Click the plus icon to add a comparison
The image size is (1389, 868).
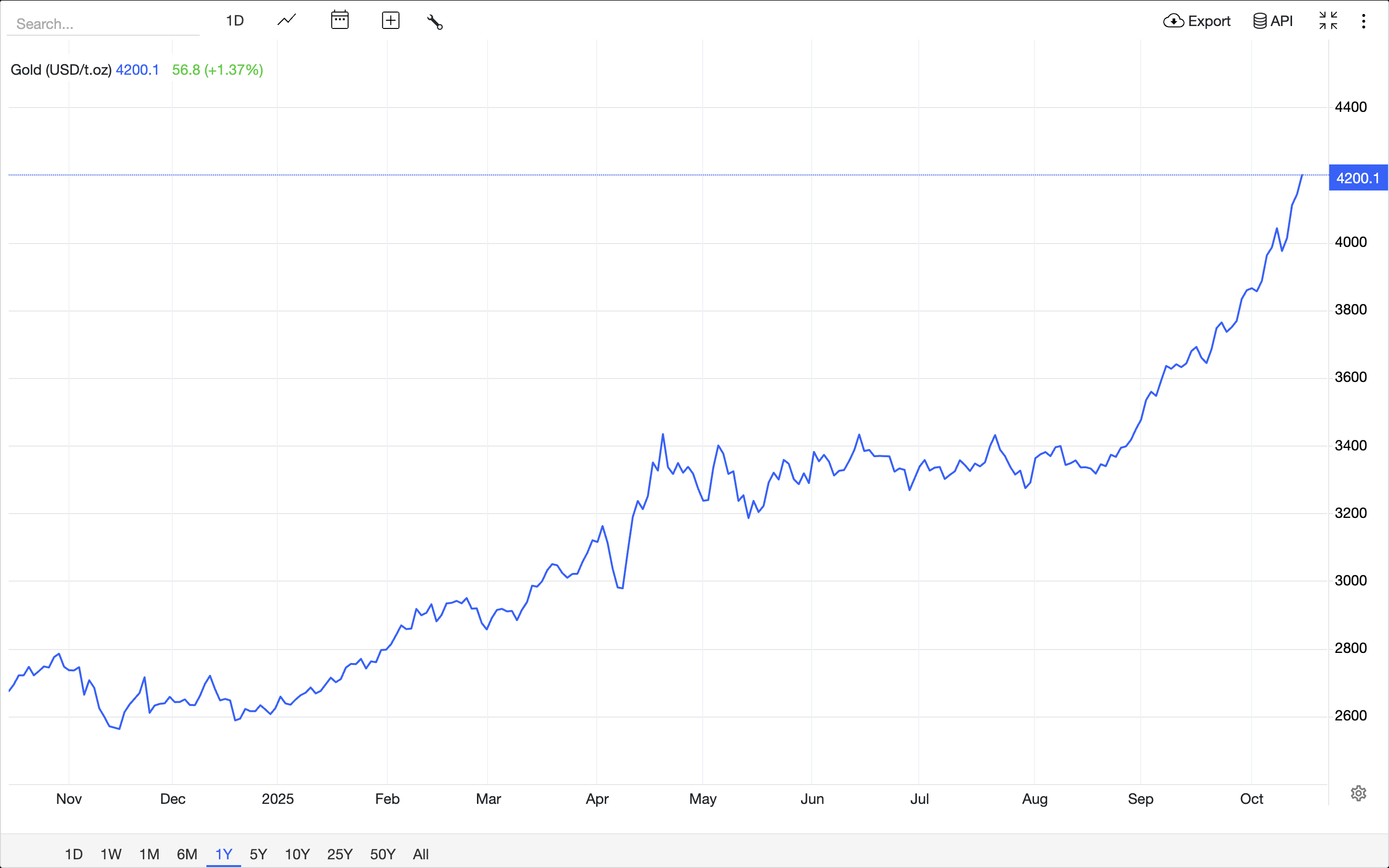pyautogui.click(x=390, y=21)
